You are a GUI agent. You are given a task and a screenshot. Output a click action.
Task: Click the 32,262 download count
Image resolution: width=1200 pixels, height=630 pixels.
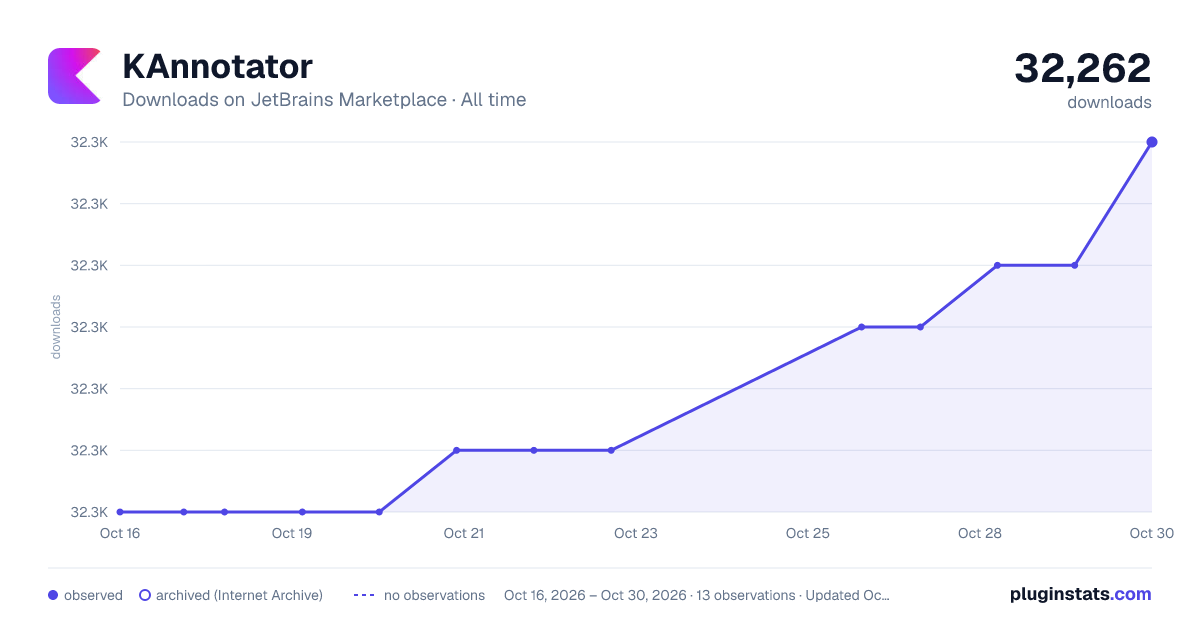[1083, 68]
